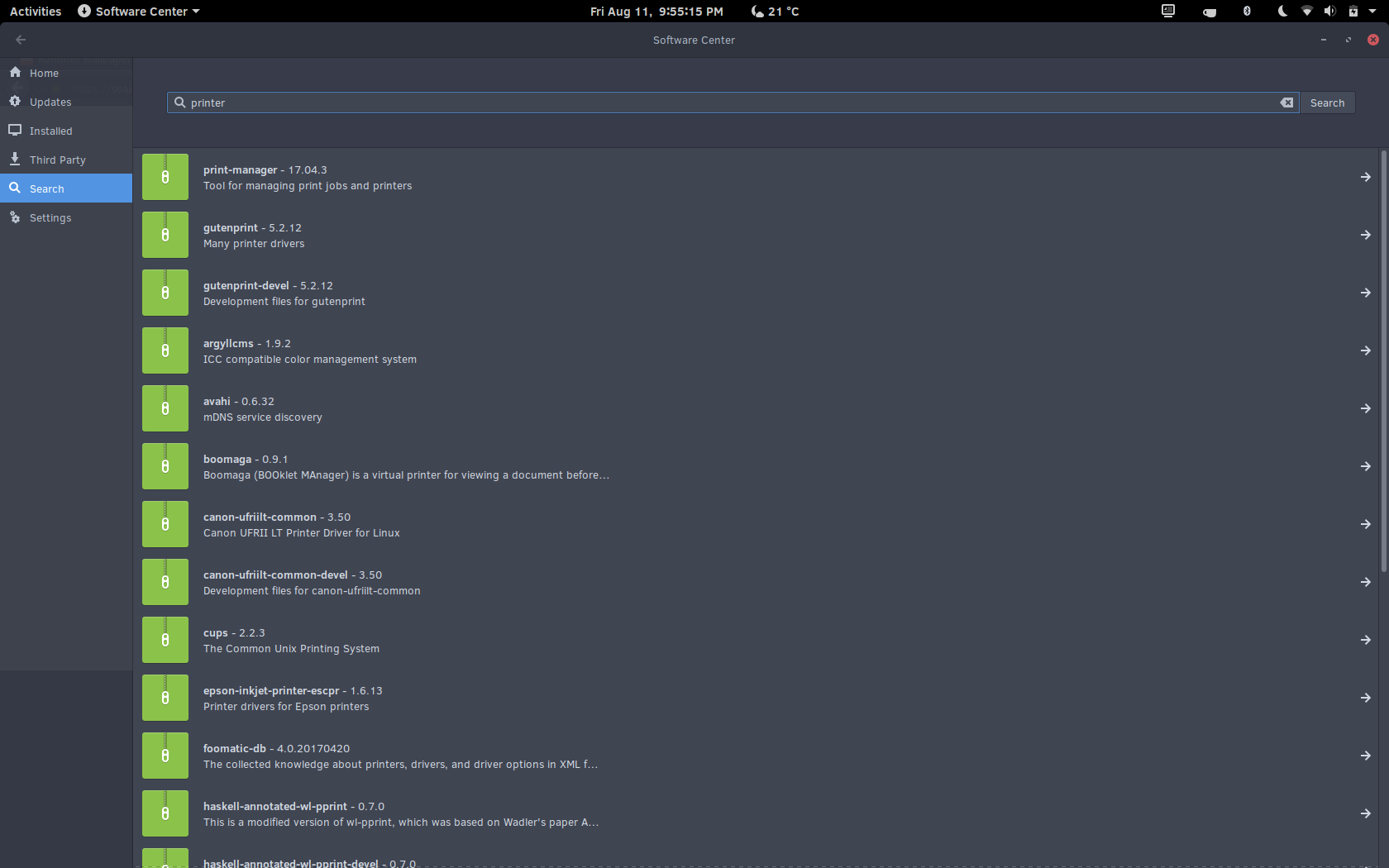This screenshot has height=868, width=1389.
Task: Select 'Canon UFRII LT Printer Driver for Linux'
Action: (x=302, y=533)
